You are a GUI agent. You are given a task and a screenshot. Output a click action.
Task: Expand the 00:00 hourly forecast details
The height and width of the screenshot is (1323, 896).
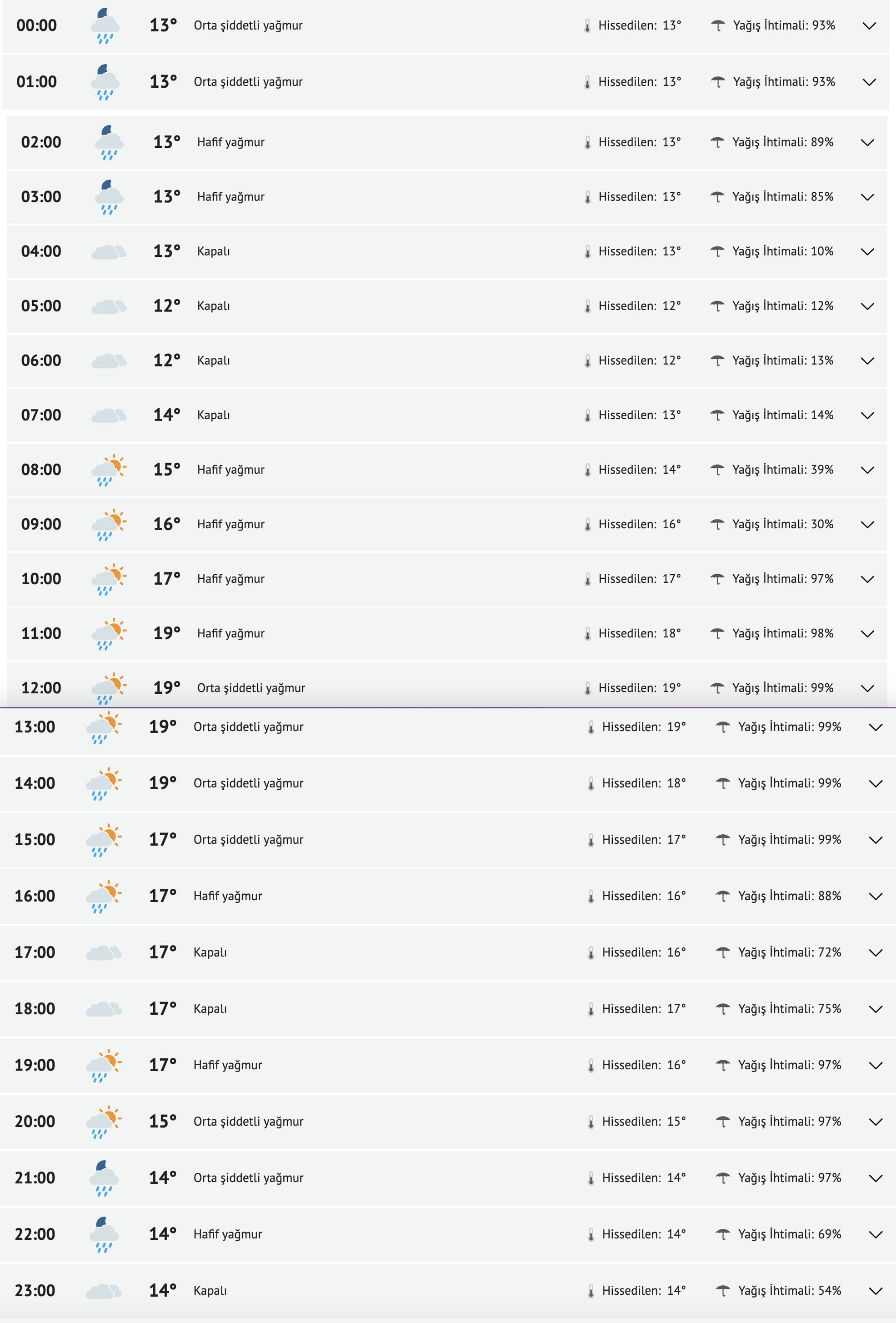(x=869, y=25)
